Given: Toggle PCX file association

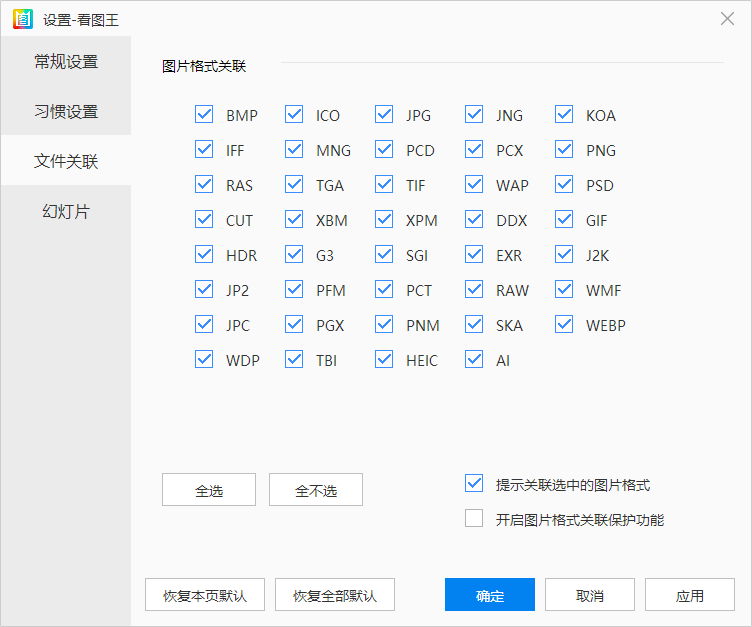Looking at the screenshot, I should 474,150.
